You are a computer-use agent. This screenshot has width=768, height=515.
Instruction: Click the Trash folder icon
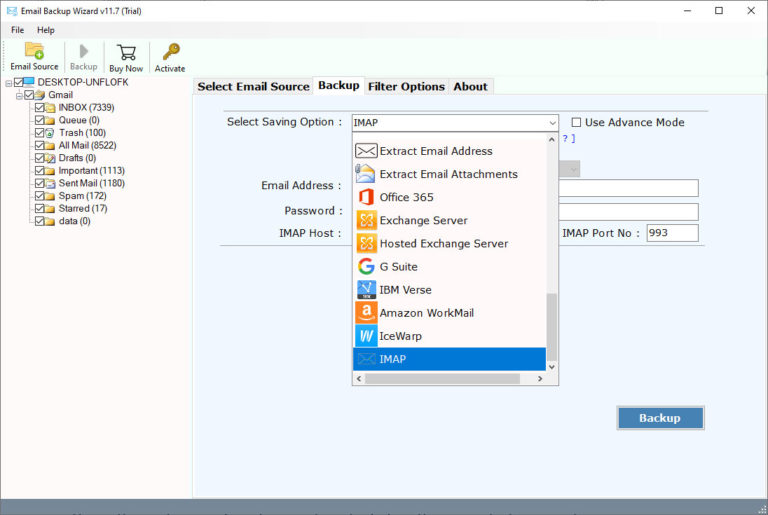click(50, 133)
